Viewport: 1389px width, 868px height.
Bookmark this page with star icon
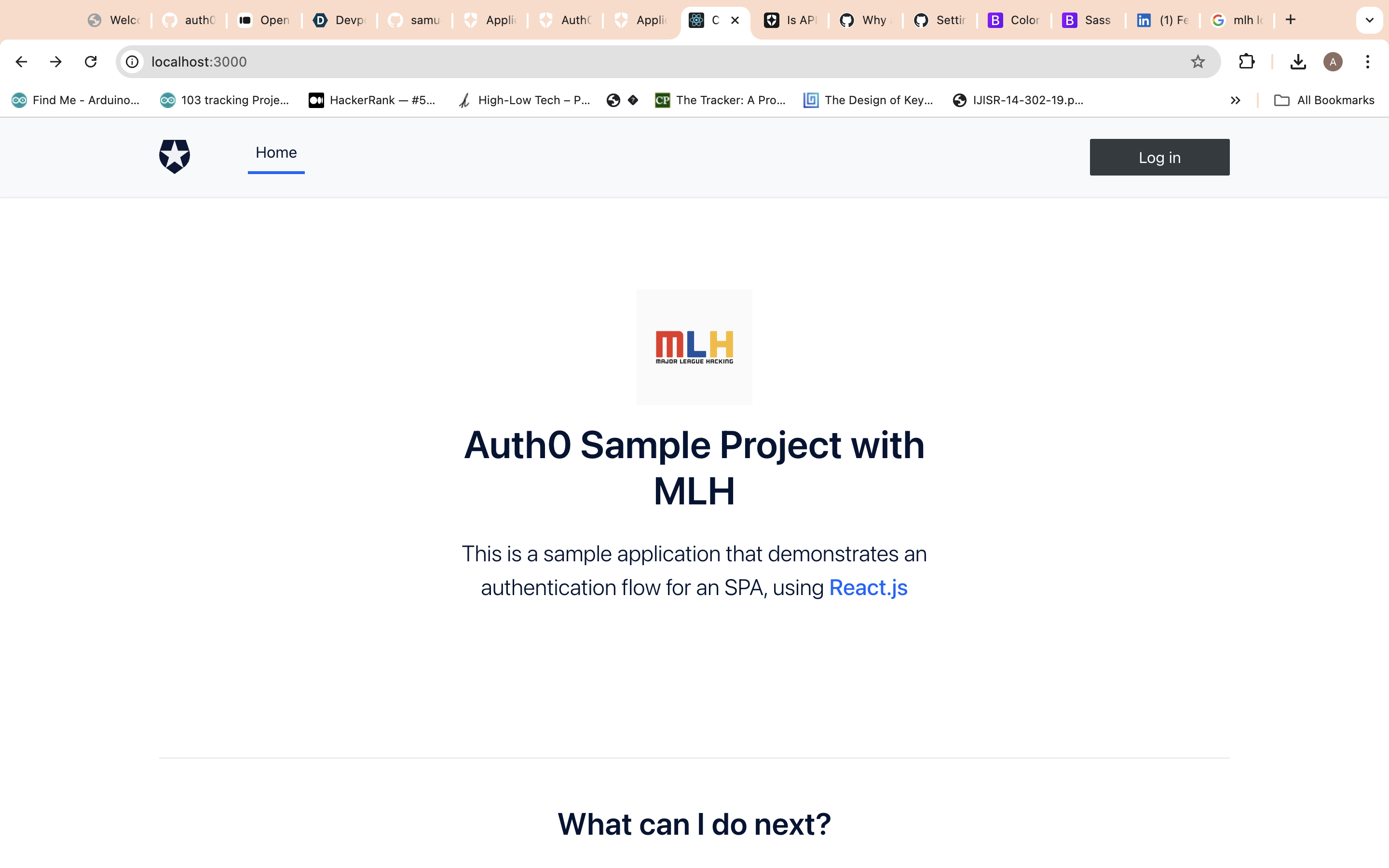point(1198,61)
